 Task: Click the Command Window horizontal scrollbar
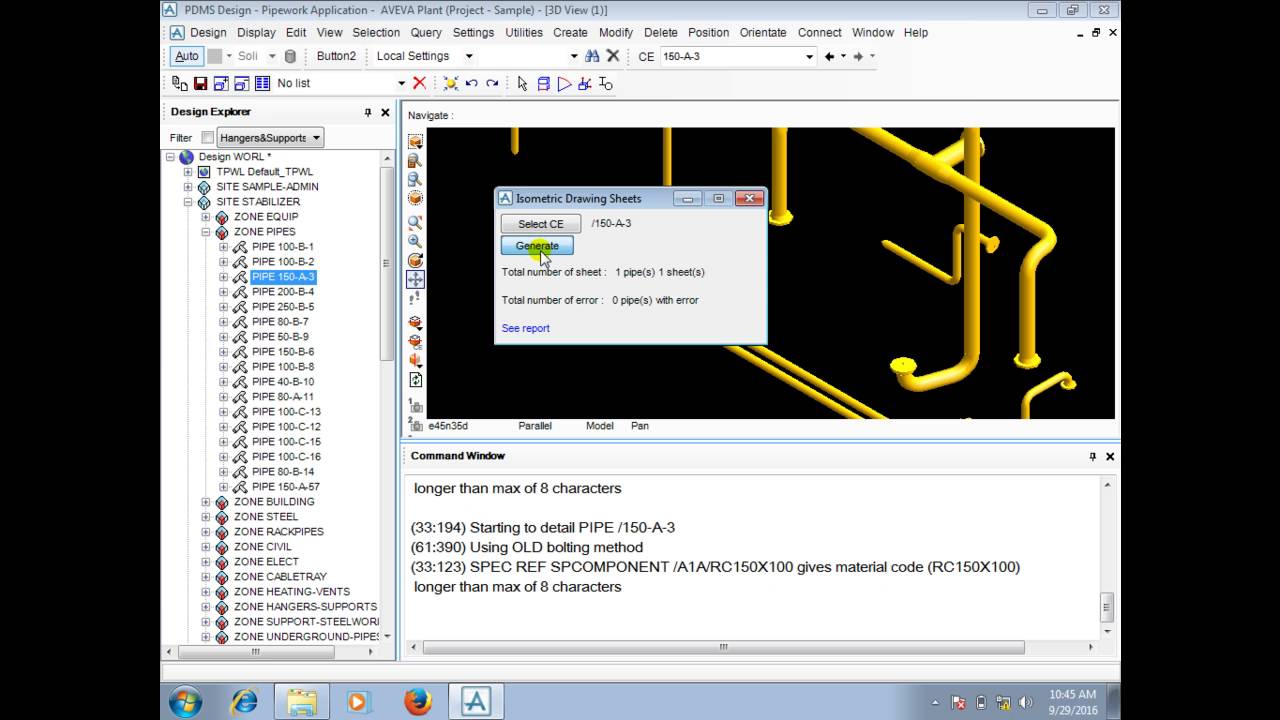[x=724, y=647]
